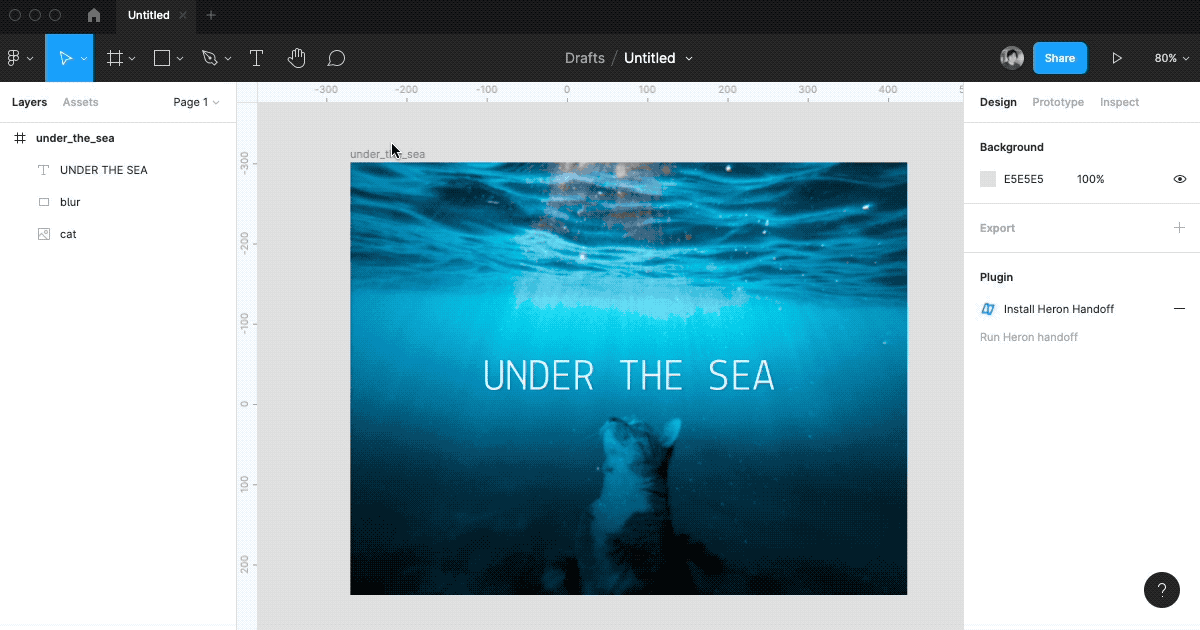The image size is (1200, 630).
Task: Toggle background visibility eye icon
Action: point(1179,179)
